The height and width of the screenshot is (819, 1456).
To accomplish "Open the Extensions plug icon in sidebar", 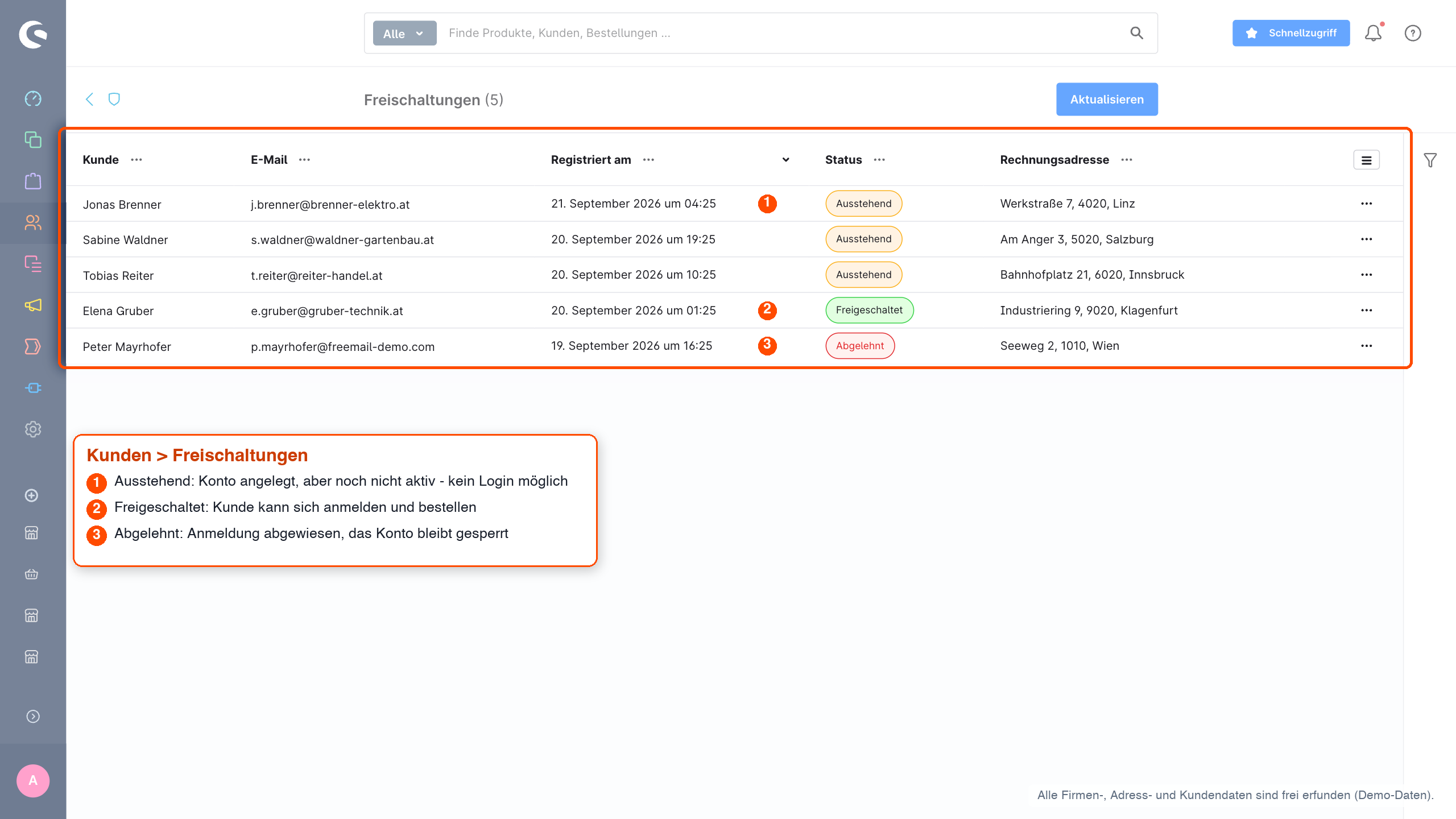I will pos(33,388).
